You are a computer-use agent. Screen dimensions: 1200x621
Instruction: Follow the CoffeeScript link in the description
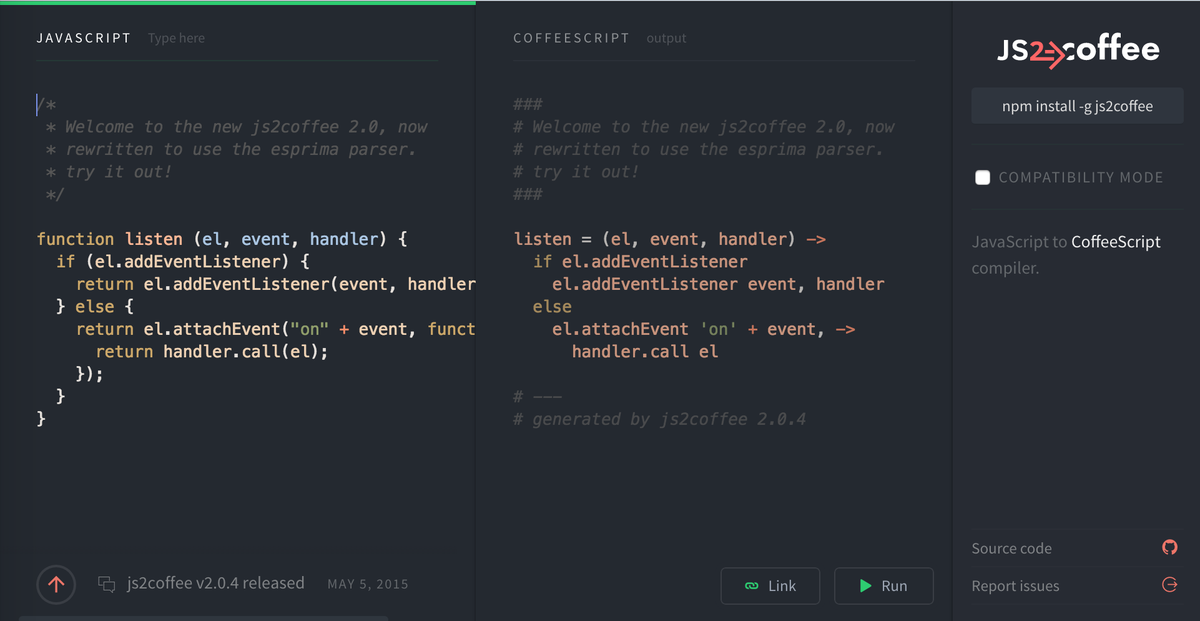(1116, 242)
